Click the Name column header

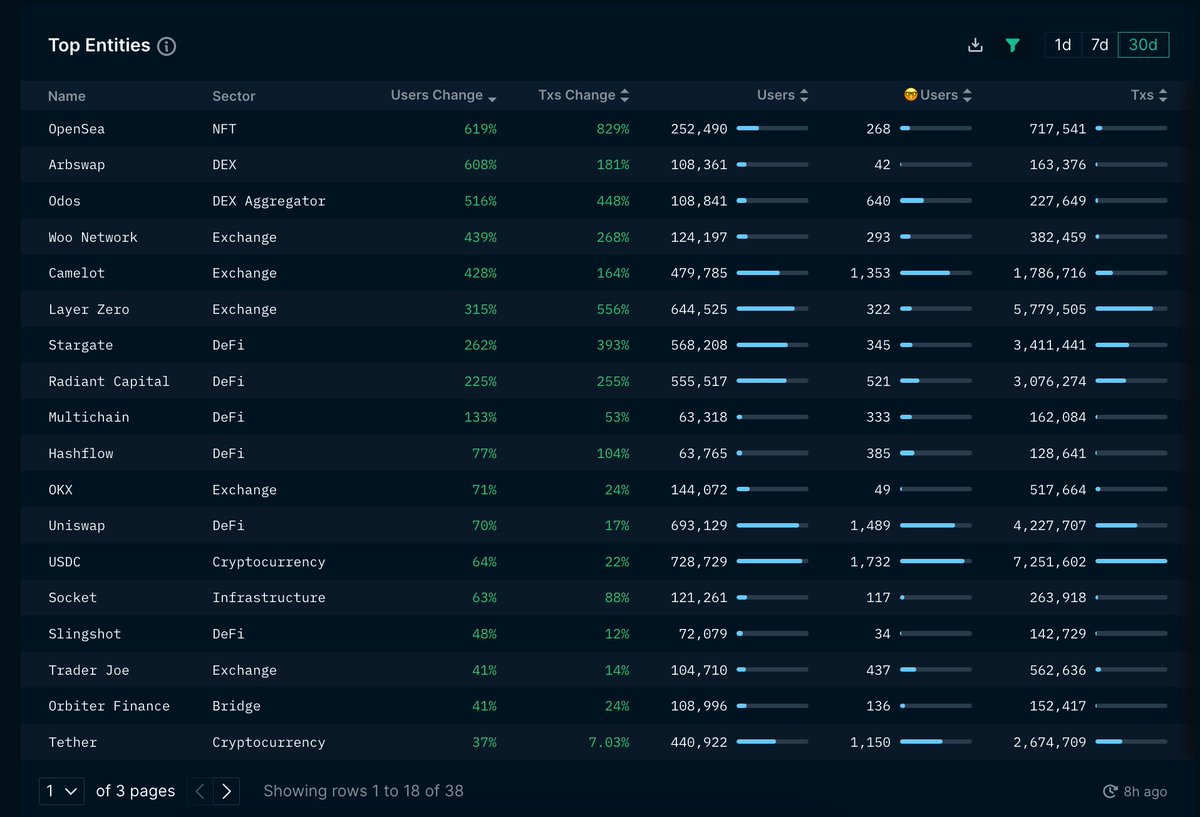(67, 96)
